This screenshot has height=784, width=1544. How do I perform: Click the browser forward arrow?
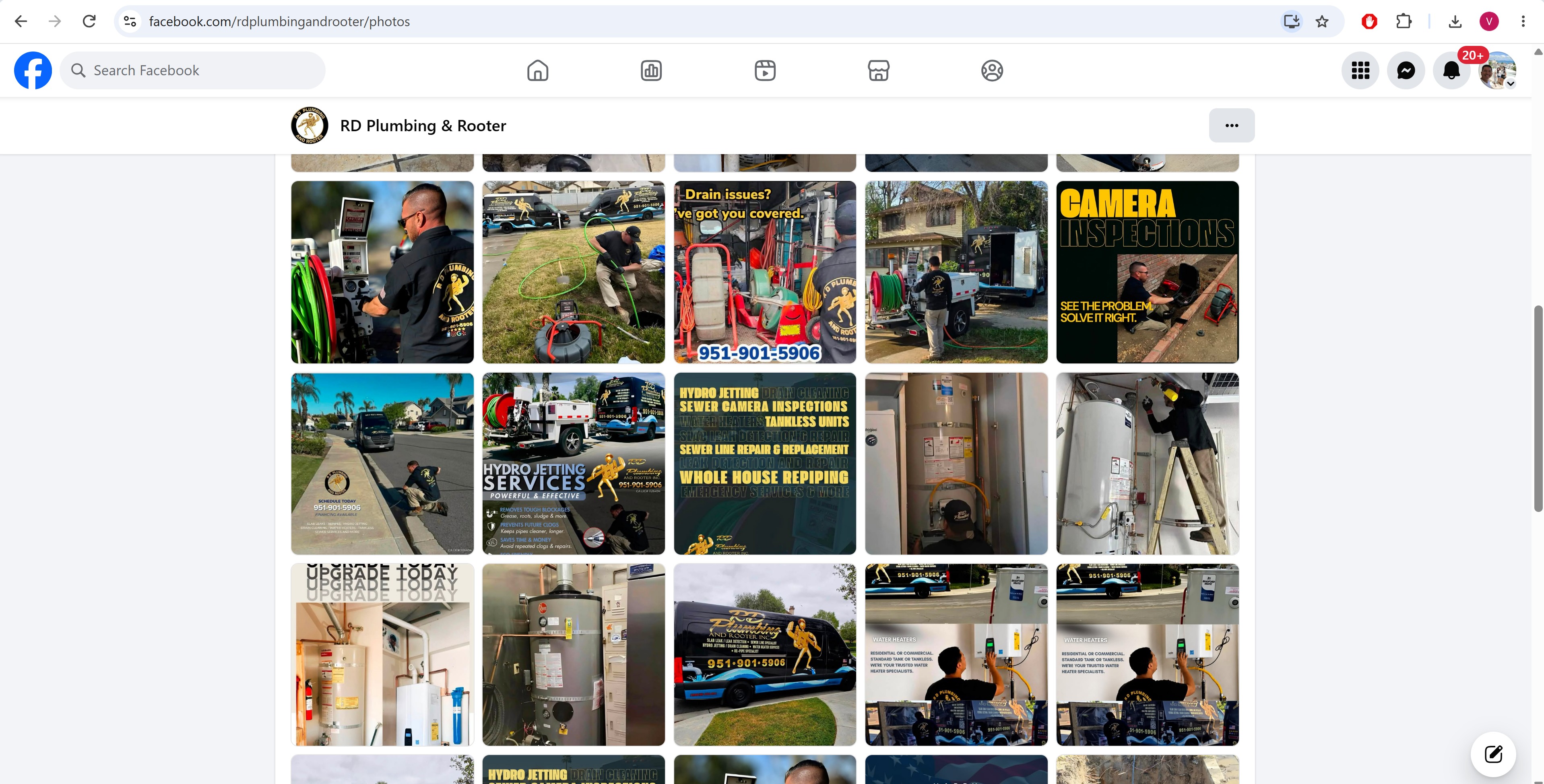click(x=55, y=22)
